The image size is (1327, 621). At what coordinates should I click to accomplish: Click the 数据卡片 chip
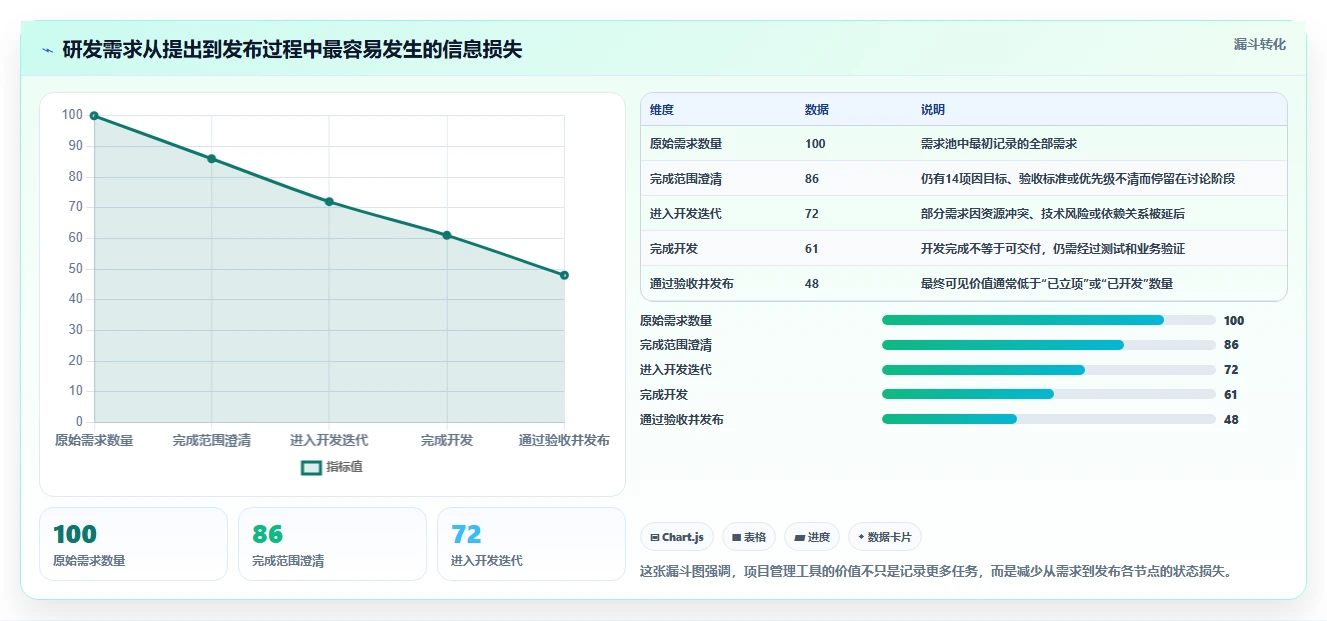(885, 537)
